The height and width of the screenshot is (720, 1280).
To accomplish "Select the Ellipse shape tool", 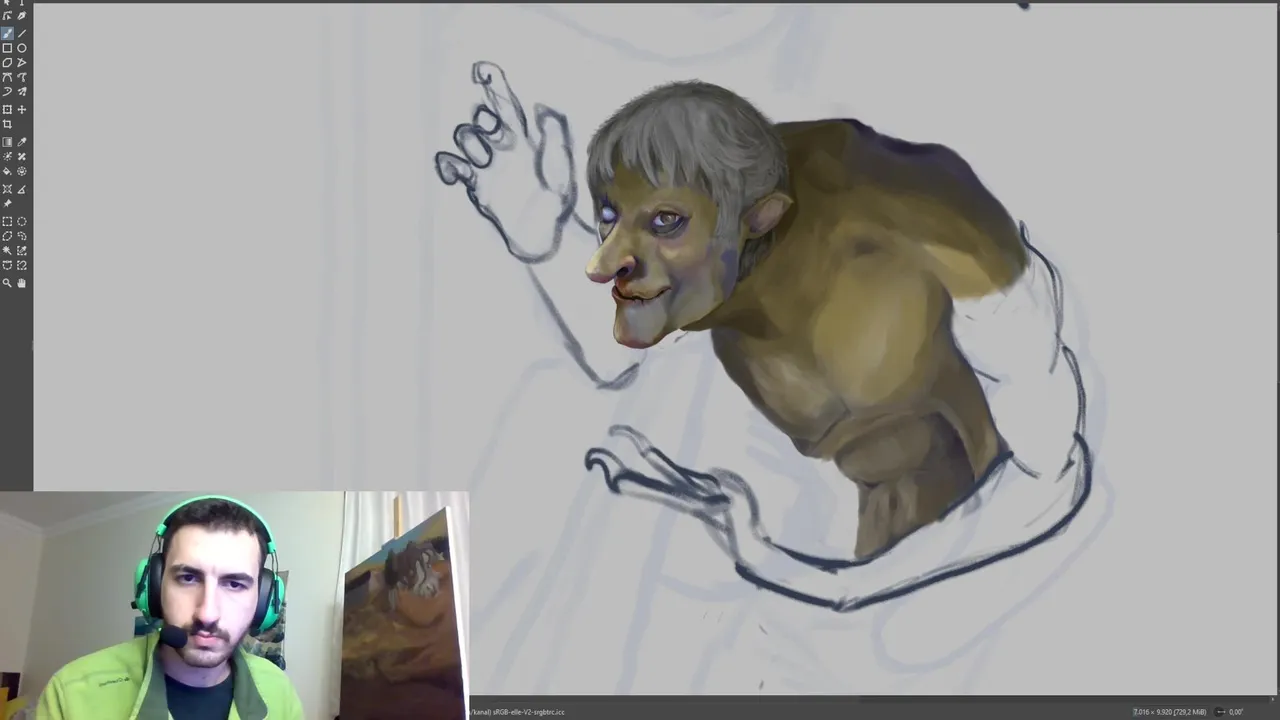I will 21,48.
